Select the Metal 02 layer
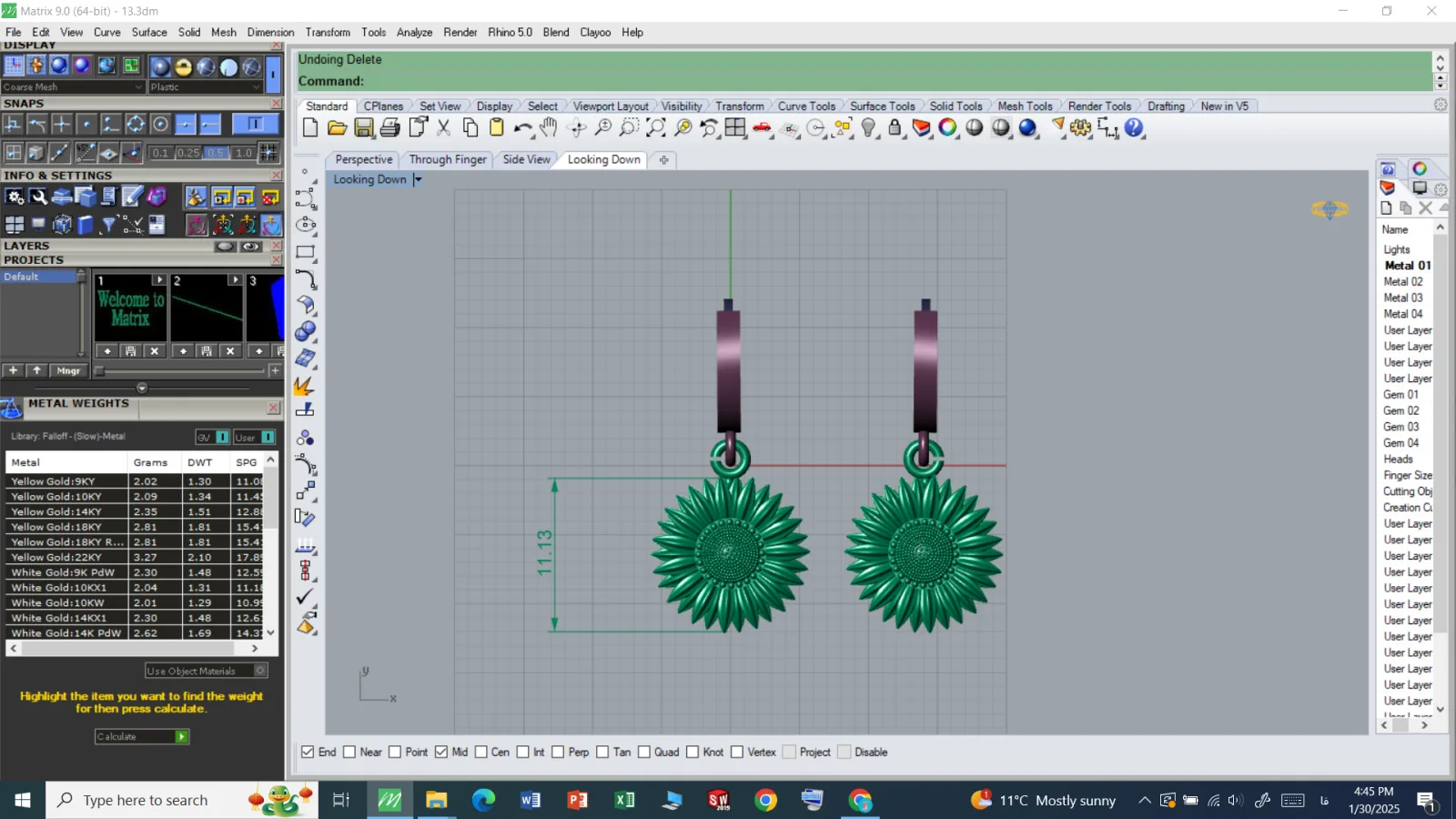Viewport: 1456px width, 819px height. 1402,282
